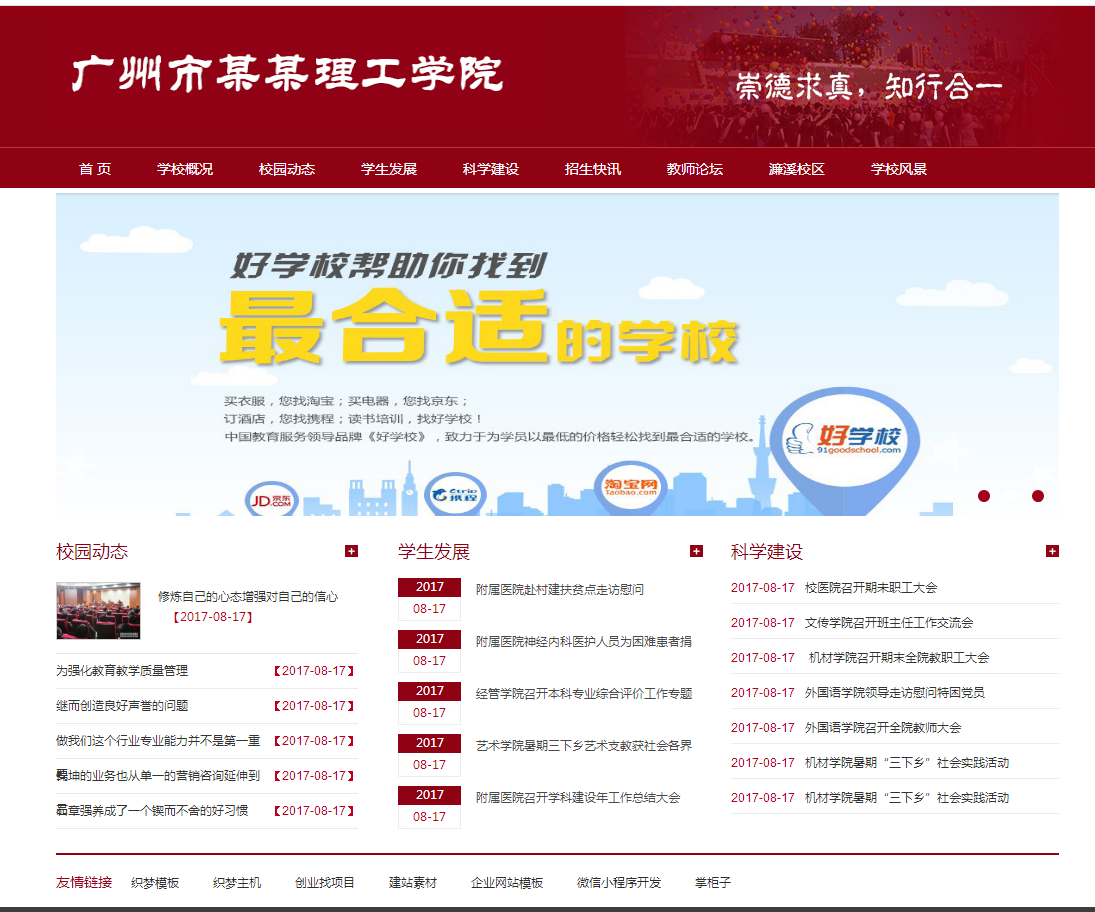Switch to the last carousel slide dot
This screenshot has width=1095, height=912.
(1038, 496)
